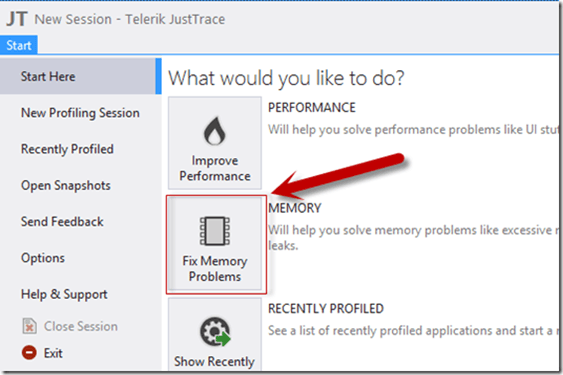563x375 pixels.
Task: Click the Show Recently label
Action: tap(214, 361)
